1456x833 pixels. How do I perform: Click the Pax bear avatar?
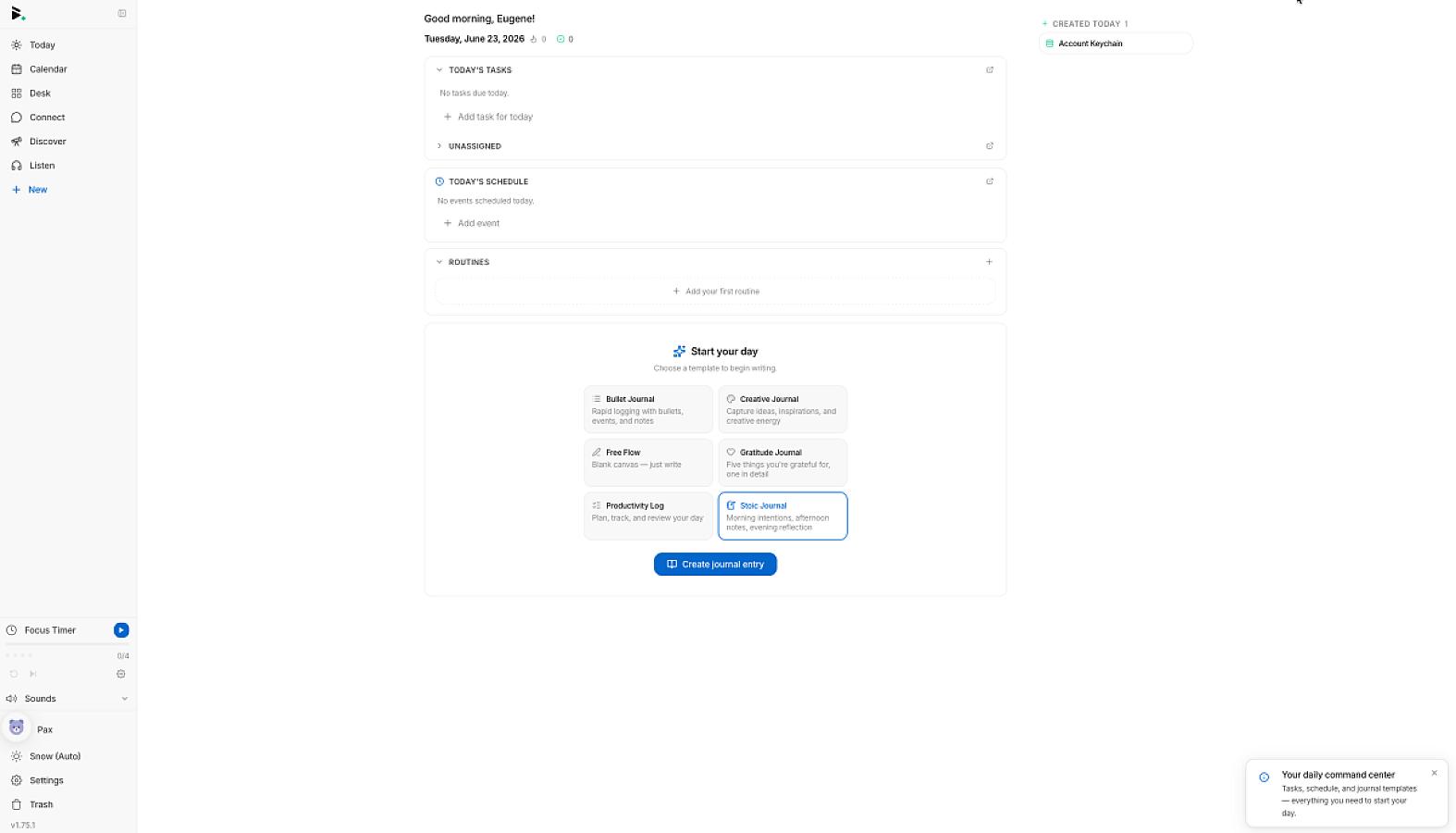[17, 727]
